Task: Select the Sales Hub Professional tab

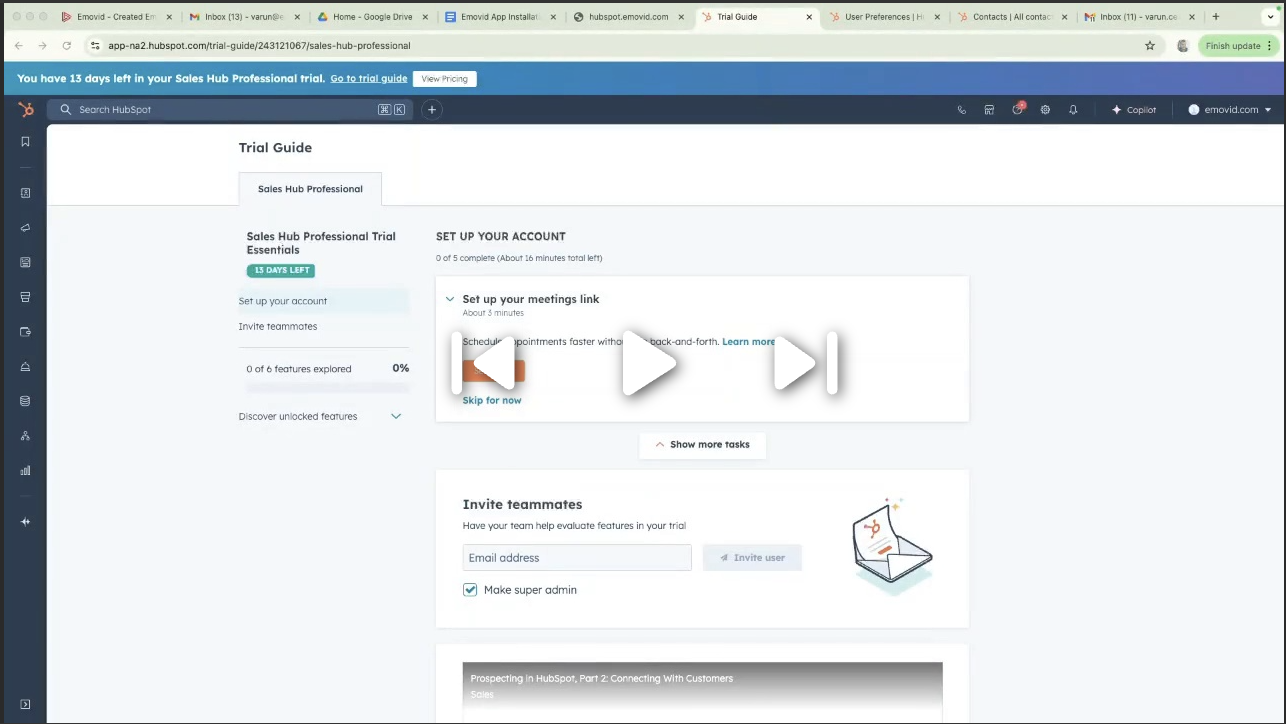Action: click(x=310, y=189)
